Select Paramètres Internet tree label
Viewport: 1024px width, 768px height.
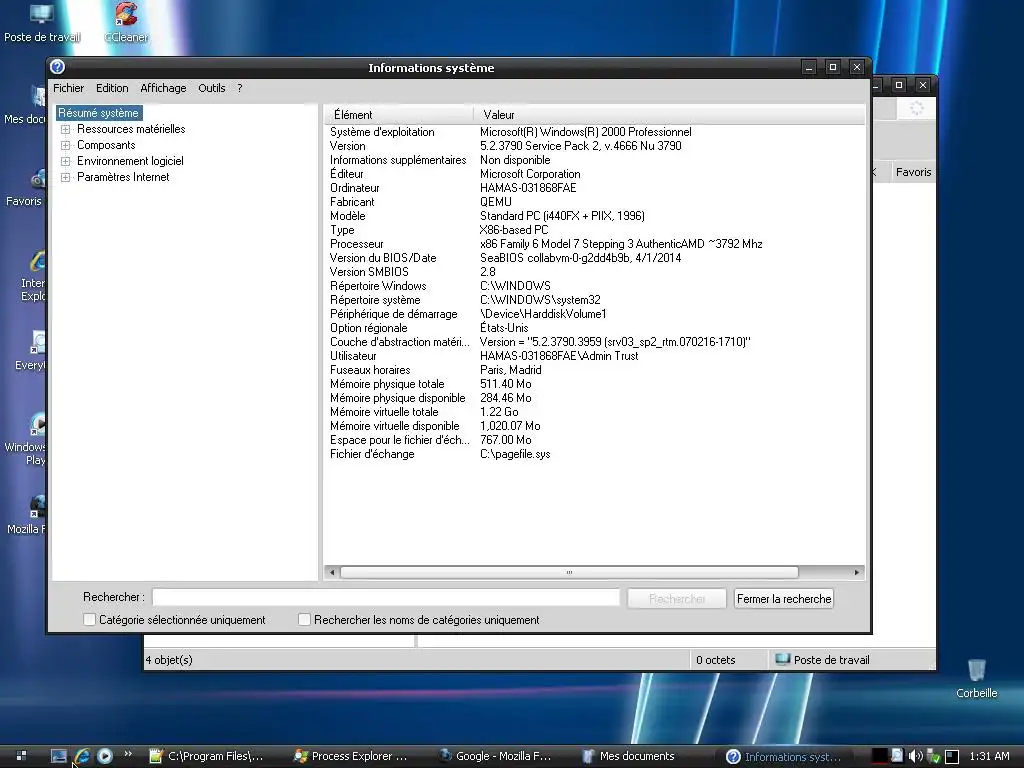pyautogui.click(x=123, y=177)
